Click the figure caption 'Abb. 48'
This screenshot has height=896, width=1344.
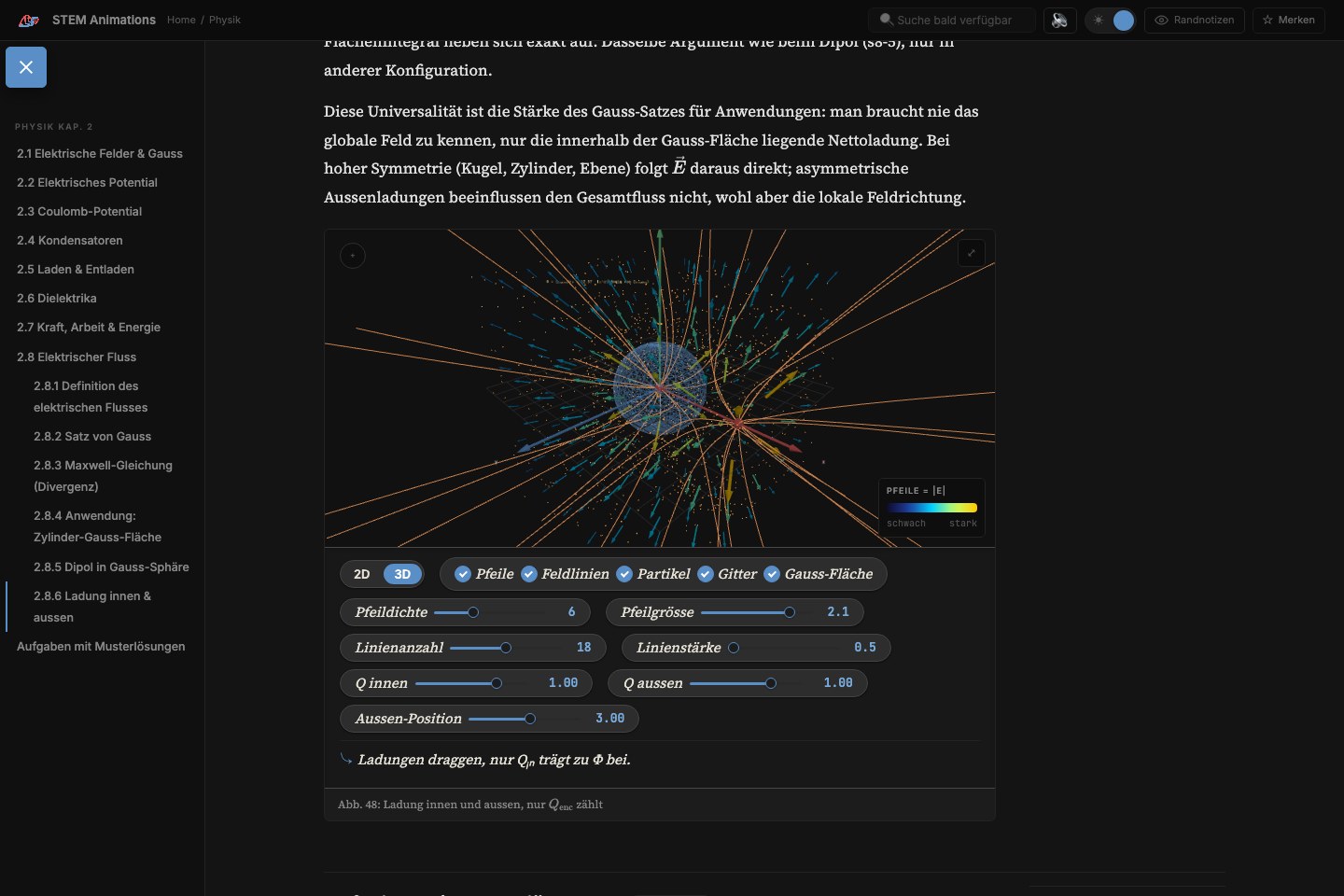click(x=470, y=805)
